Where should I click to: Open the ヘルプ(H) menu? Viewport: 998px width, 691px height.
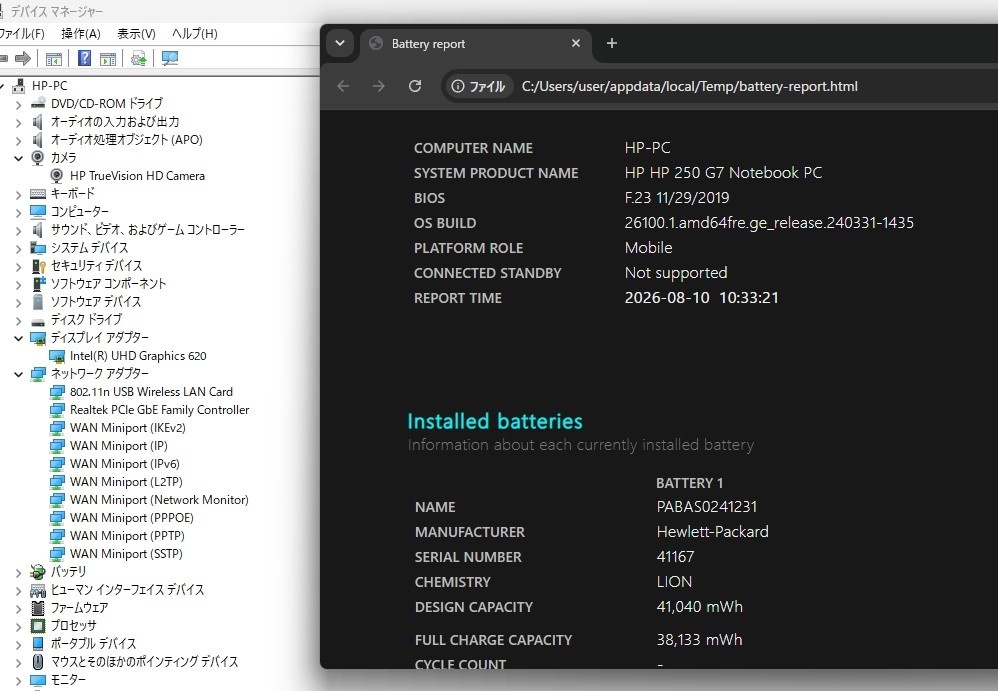195,34
